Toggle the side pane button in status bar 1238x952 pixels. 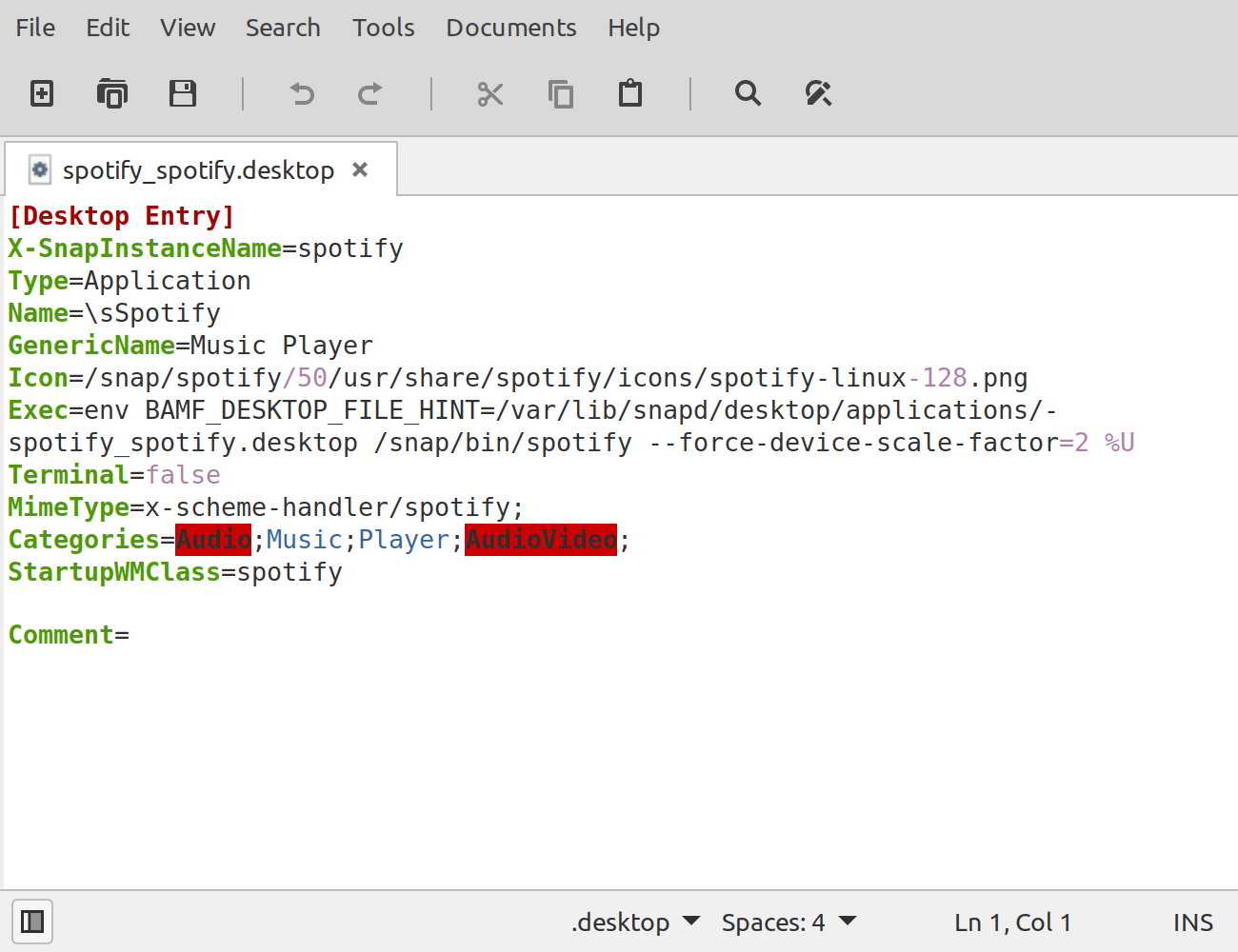coord(32,922)
